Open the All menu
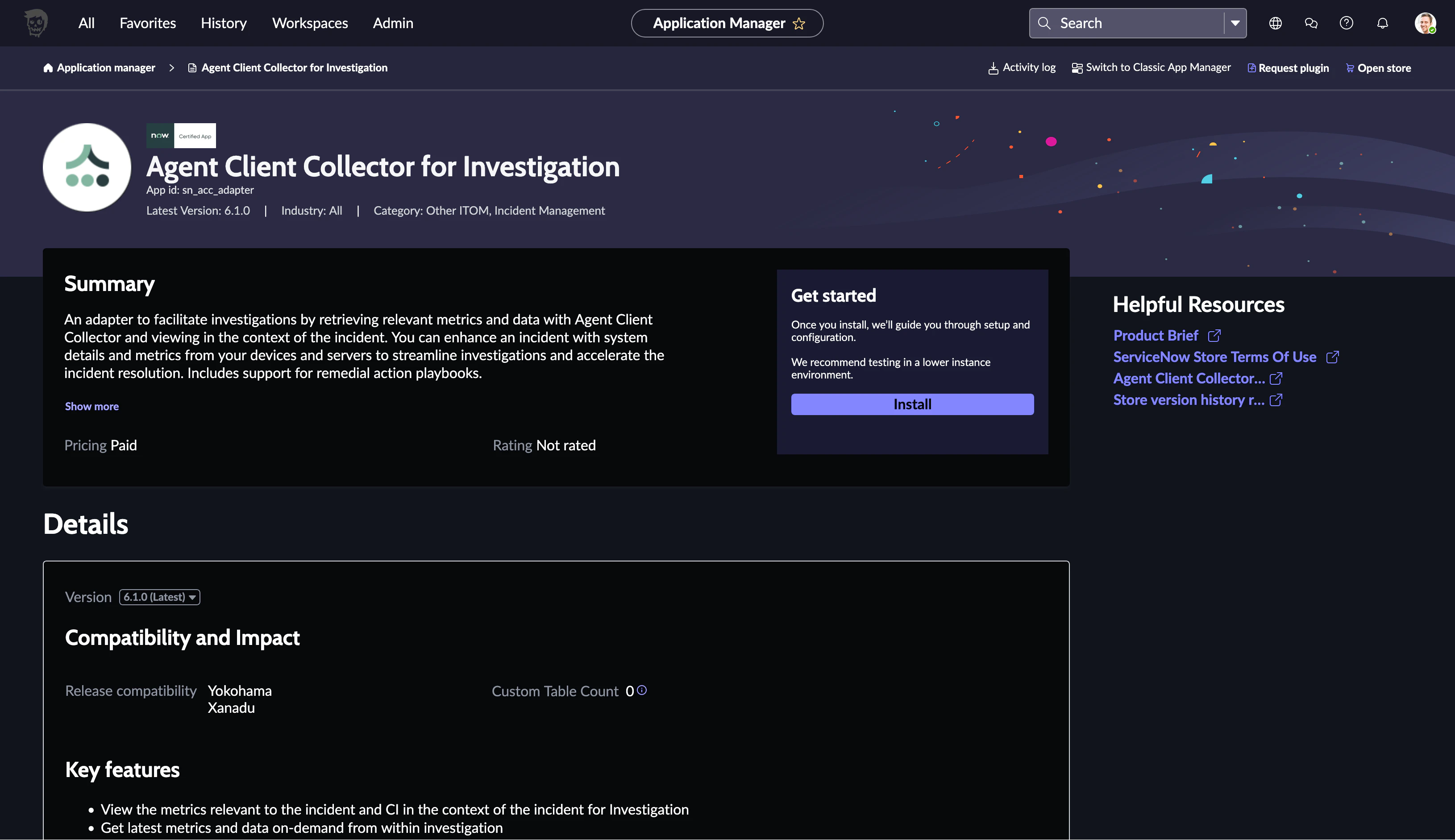1455x840 pixels. pos(87,23)
